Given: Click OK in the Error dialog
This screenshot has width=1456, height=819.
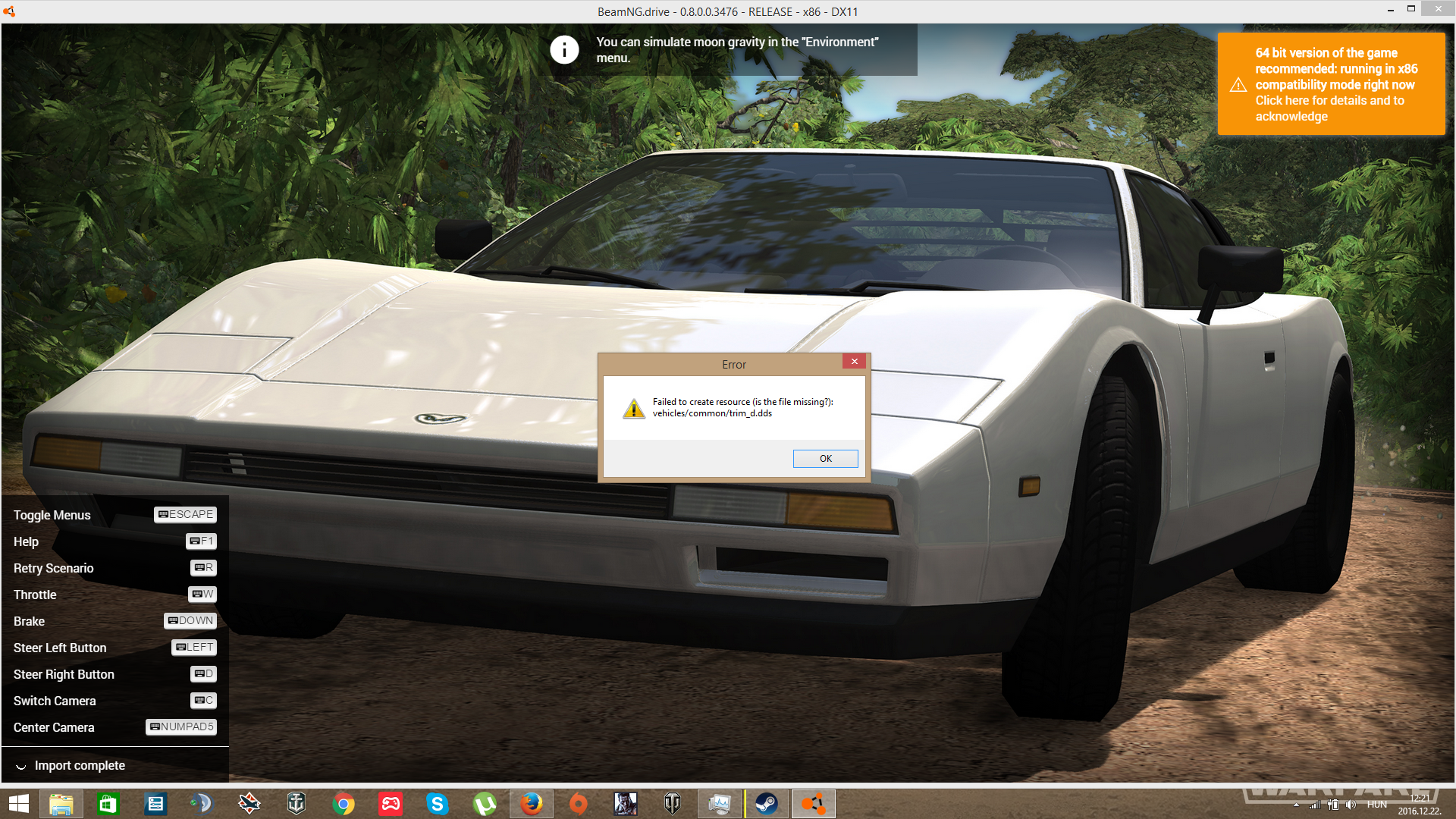Looking at the screenshot, I should click(825, 459).
